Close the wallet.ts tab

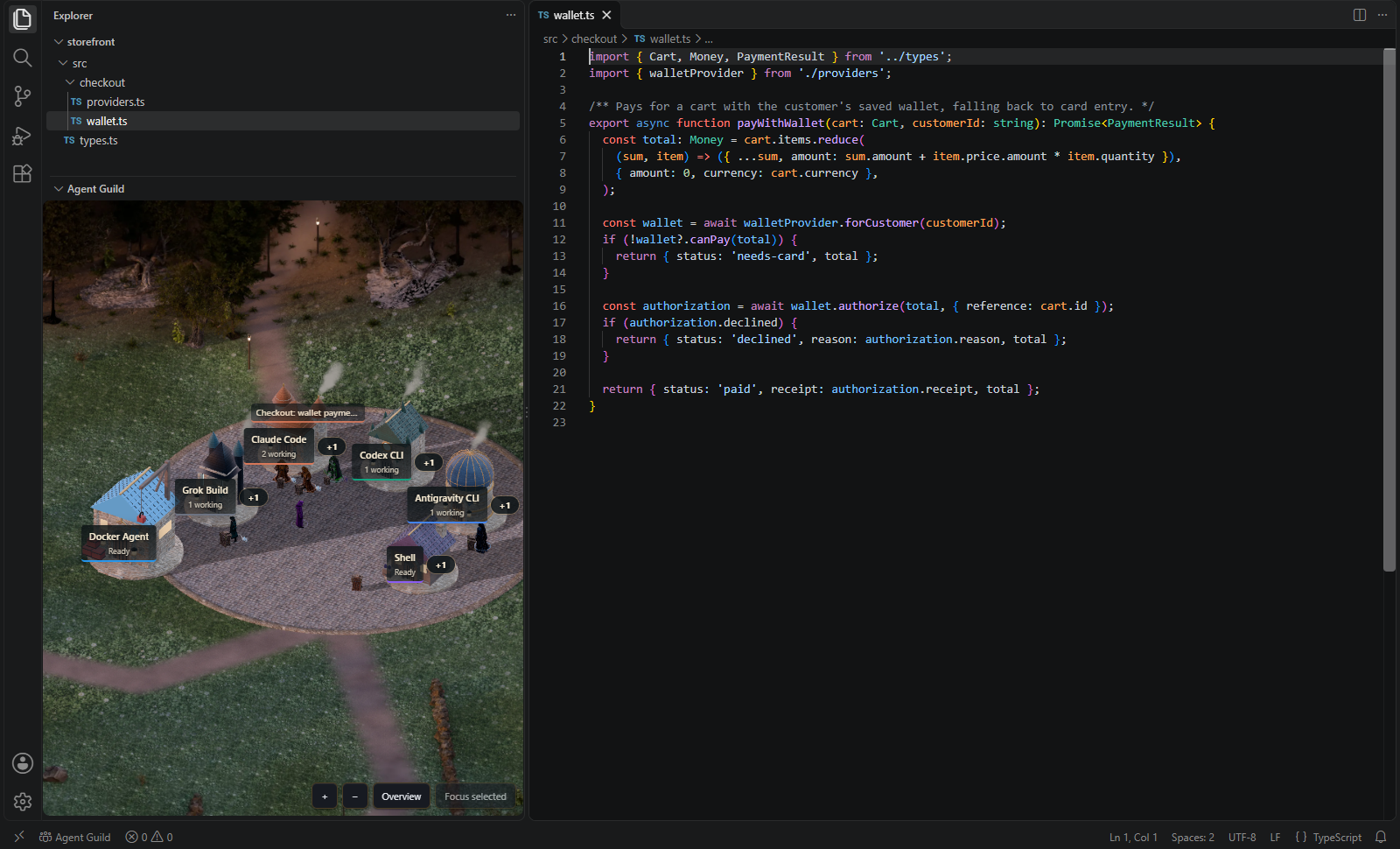click(606, 15)
